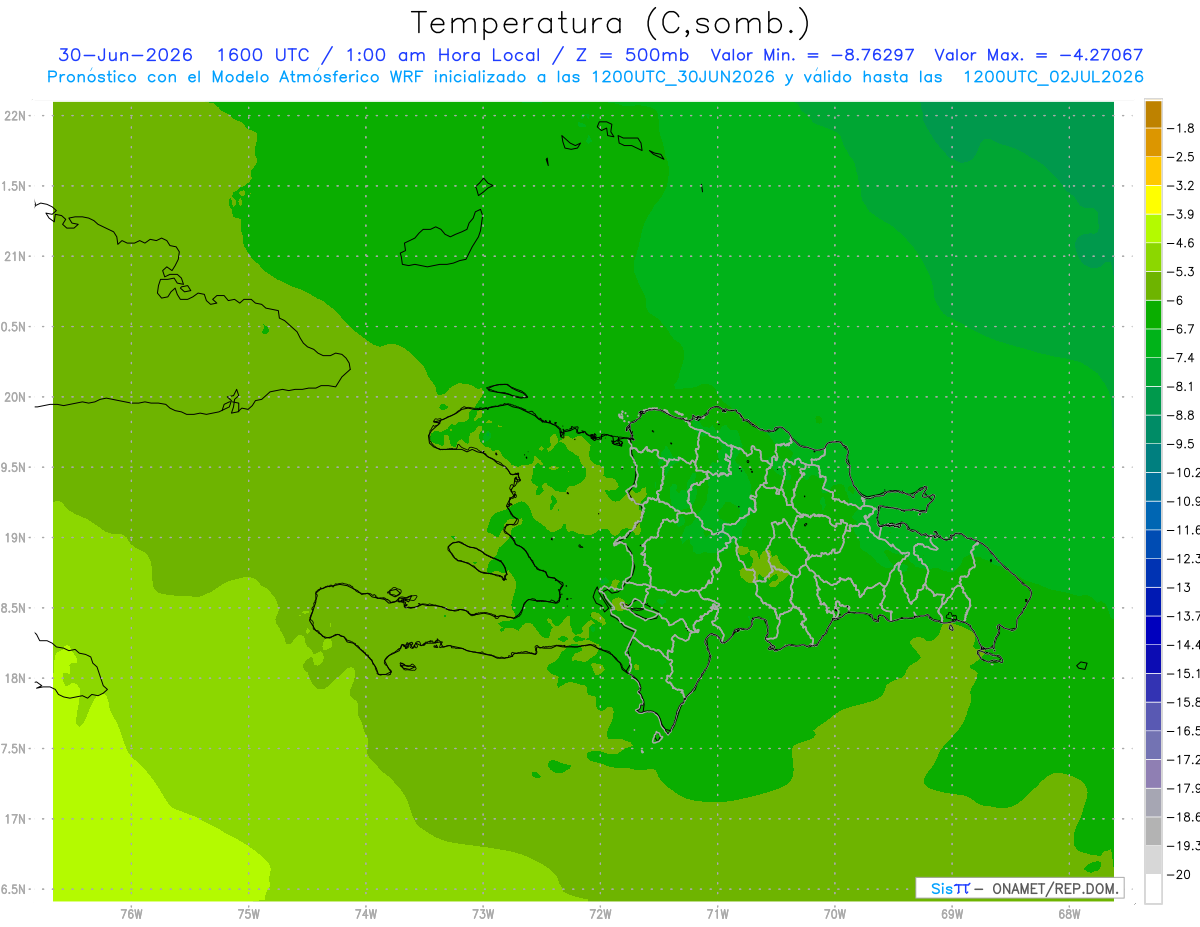Click 'Valor Max. = -4.27067' text
Viewport: 1200px width, 927px height.
tap(1038, 55)
